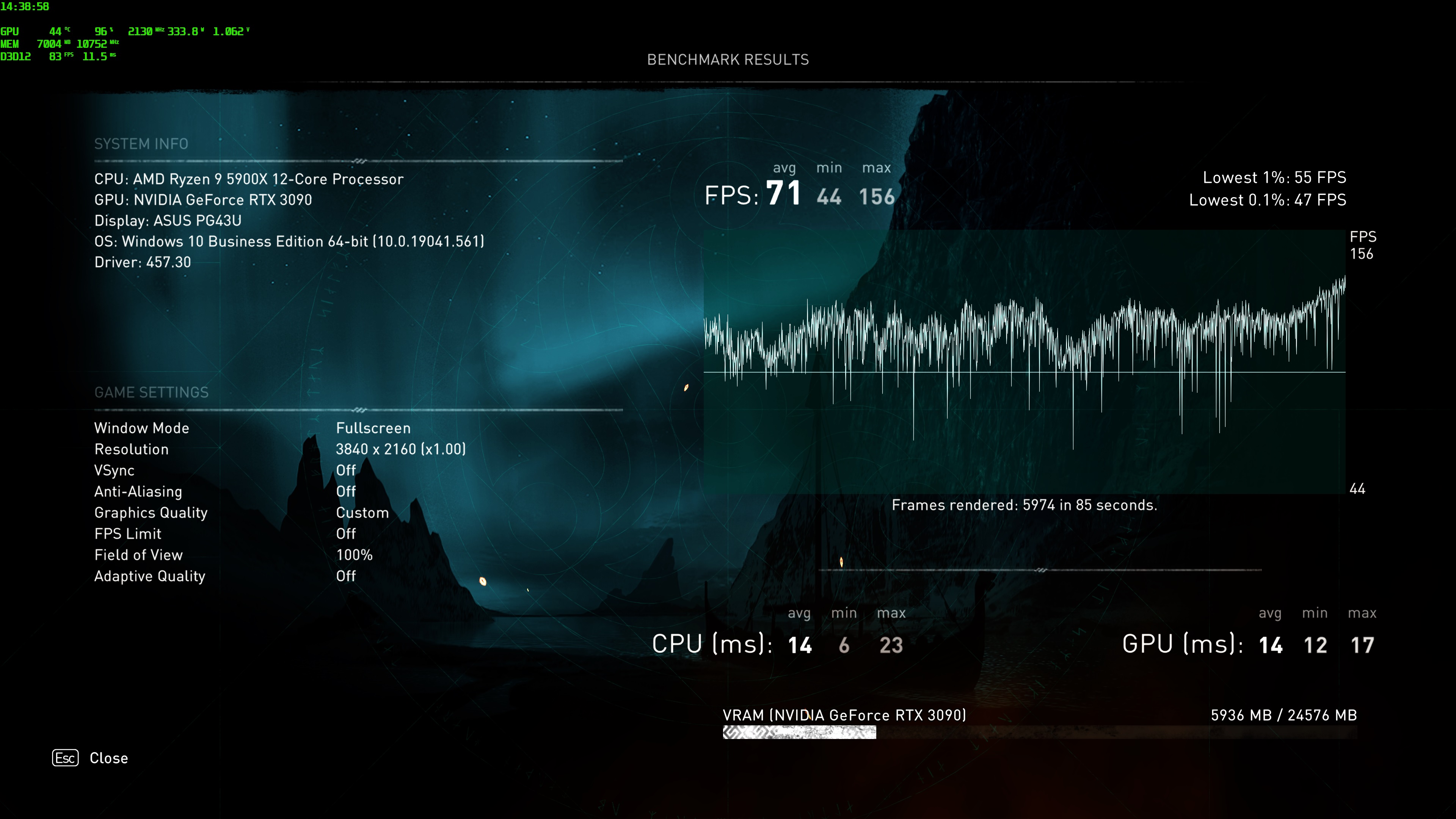Click the Field of View 100% value
Viewport: 1456px width, 819px height.
click(x=355, y=555)
